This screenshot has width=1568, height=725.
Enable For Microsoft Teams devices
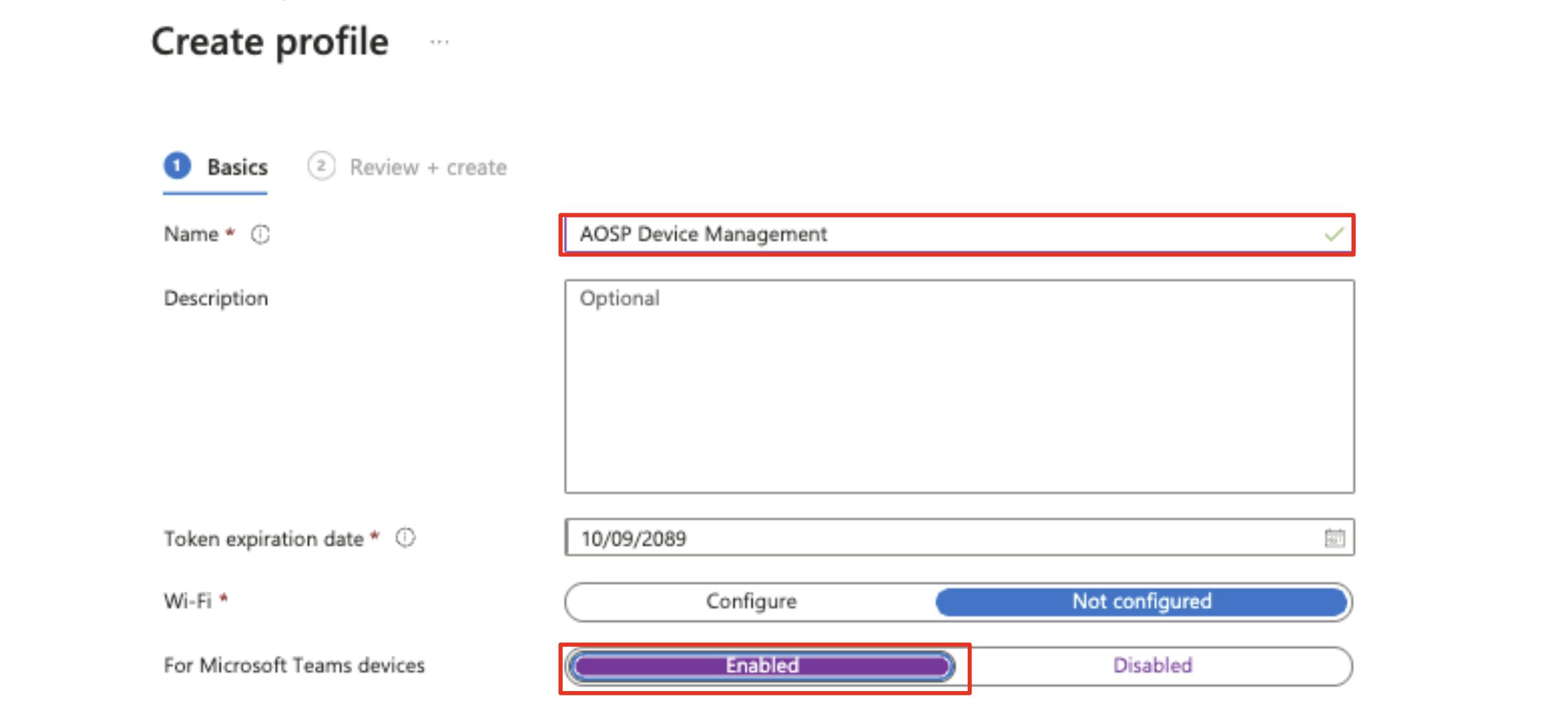(762, 666)
